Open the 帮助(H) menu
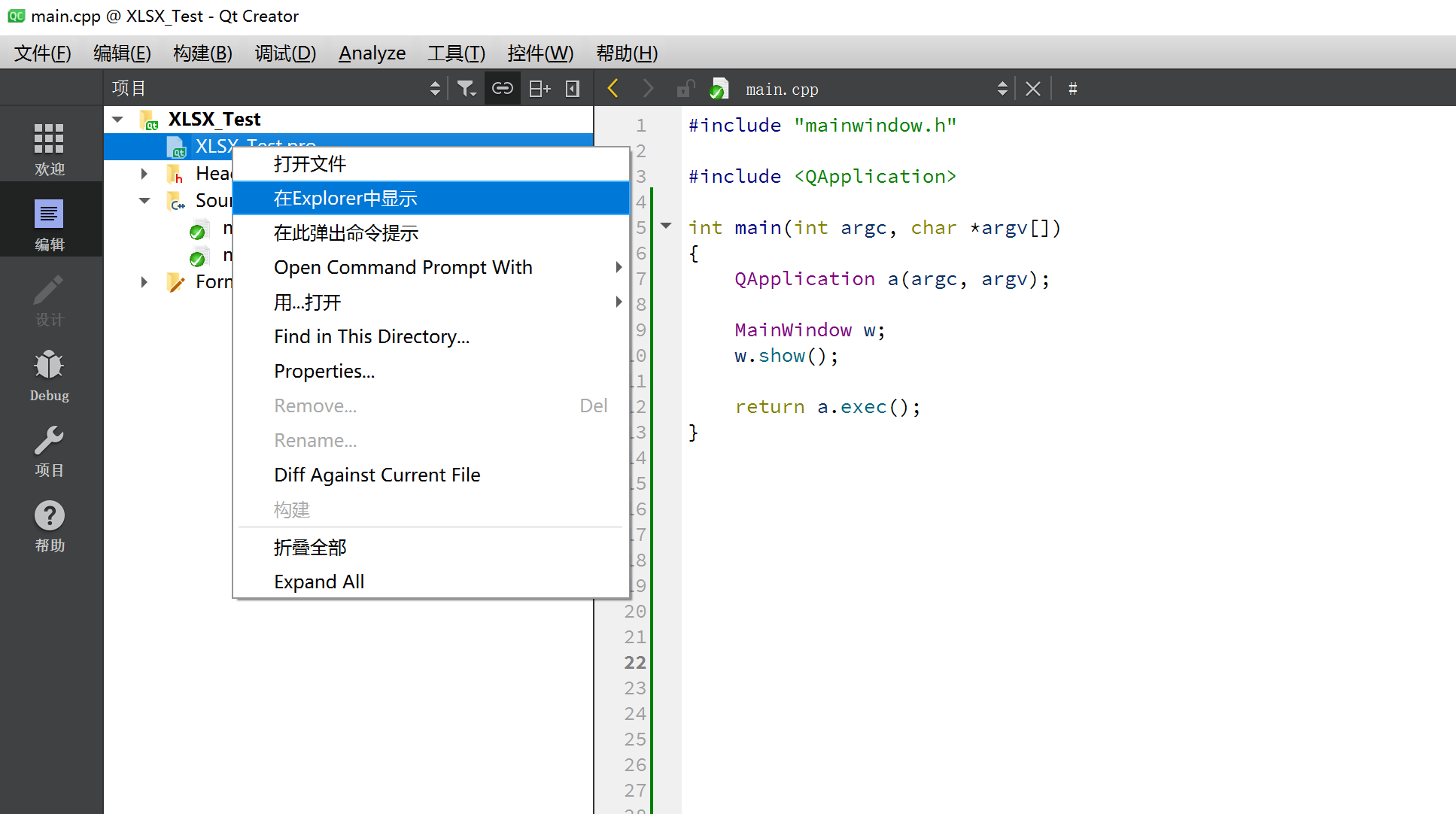Viewport: 1456px width, 814px height. [x=628, y=53]
